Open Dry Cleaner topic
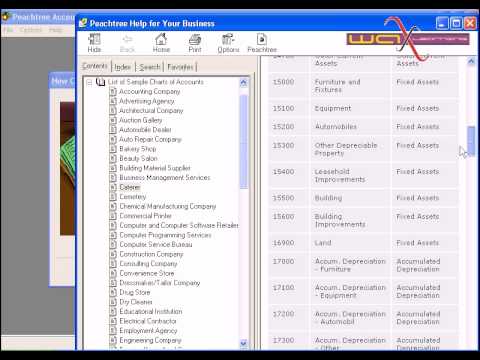 pos(136,302)
